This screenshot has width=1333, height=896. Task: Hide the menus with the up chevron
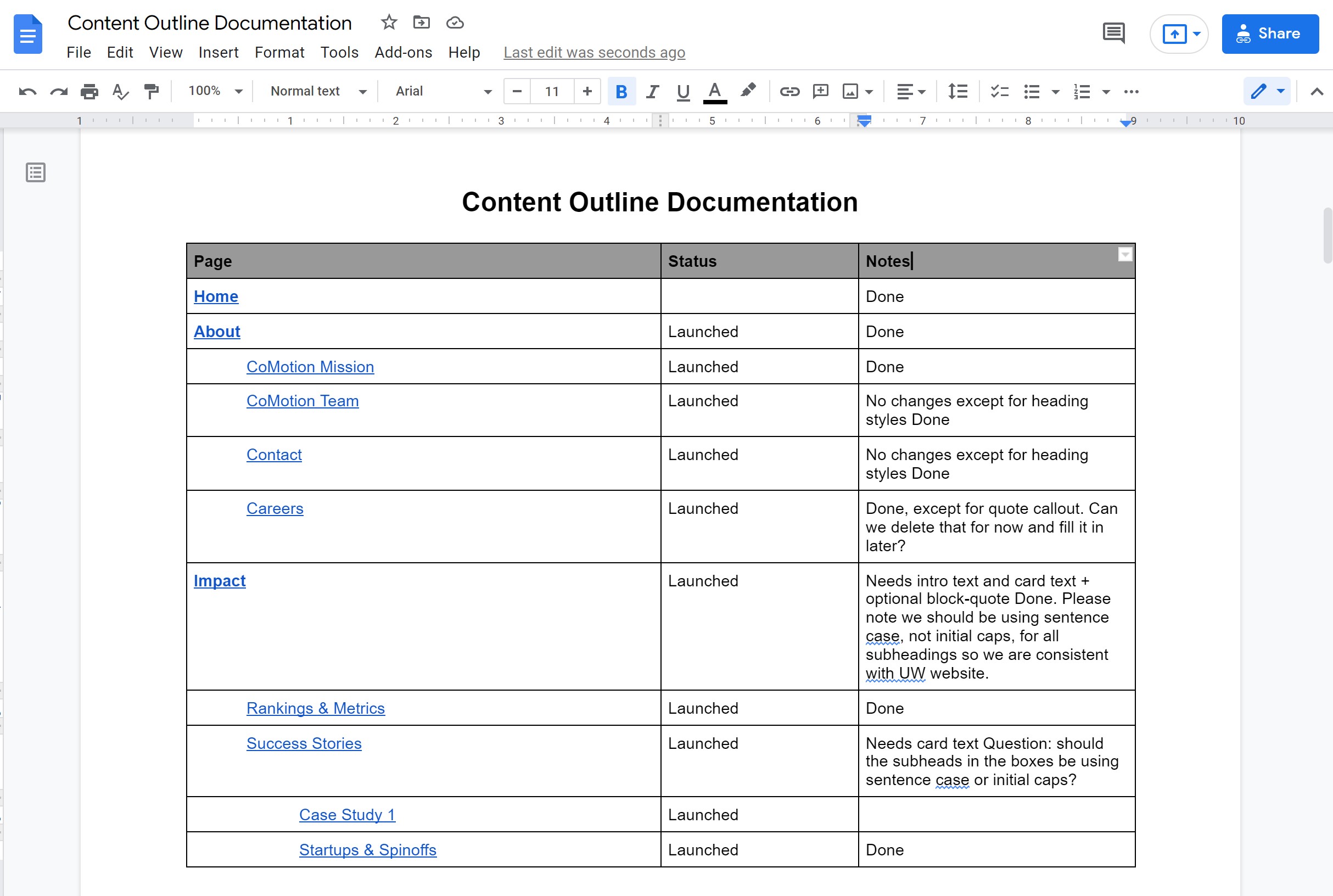[x=1317, y=92]
